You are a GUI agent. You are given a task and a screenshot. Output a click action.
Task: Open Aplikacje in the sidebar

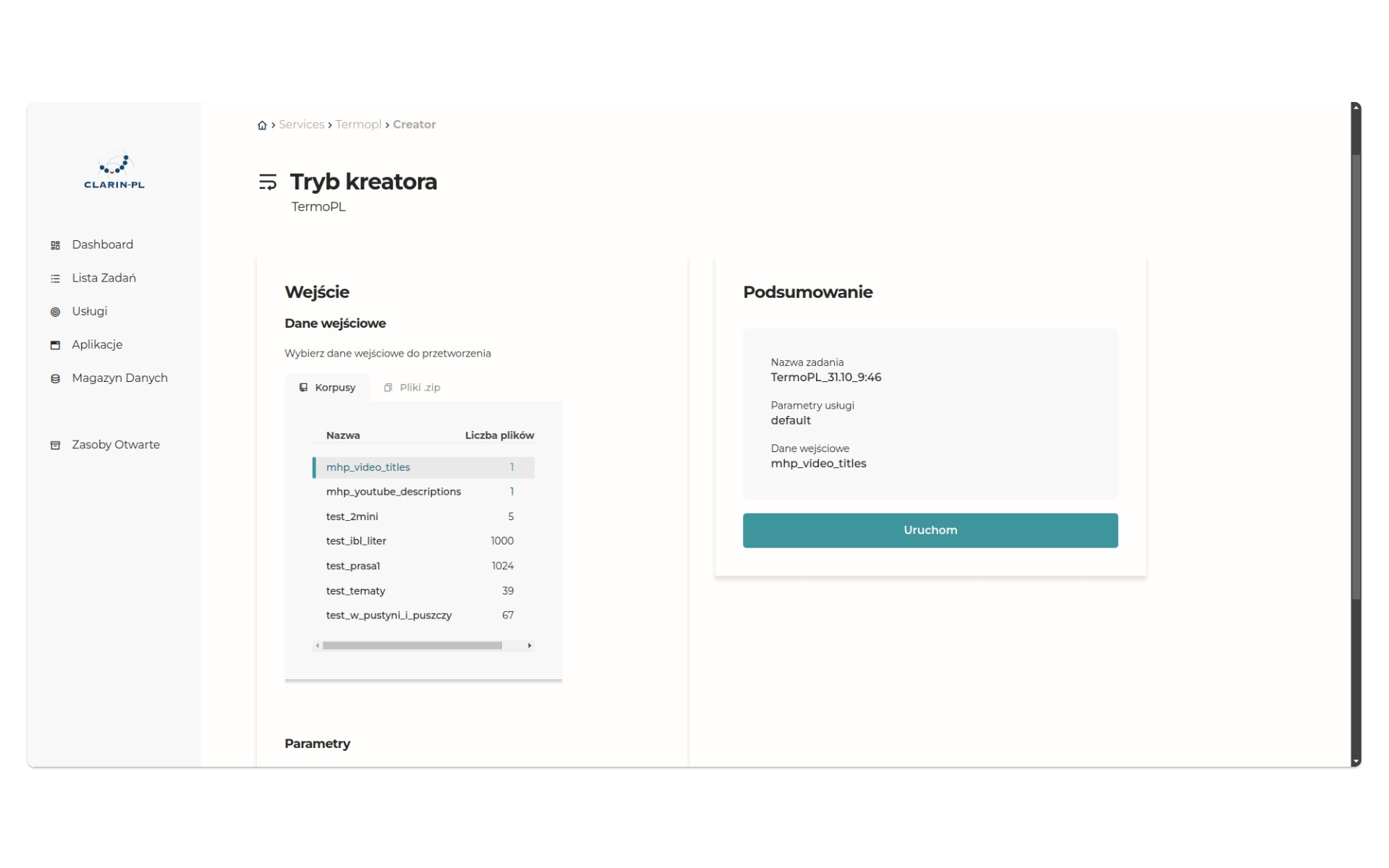(97, 344)
